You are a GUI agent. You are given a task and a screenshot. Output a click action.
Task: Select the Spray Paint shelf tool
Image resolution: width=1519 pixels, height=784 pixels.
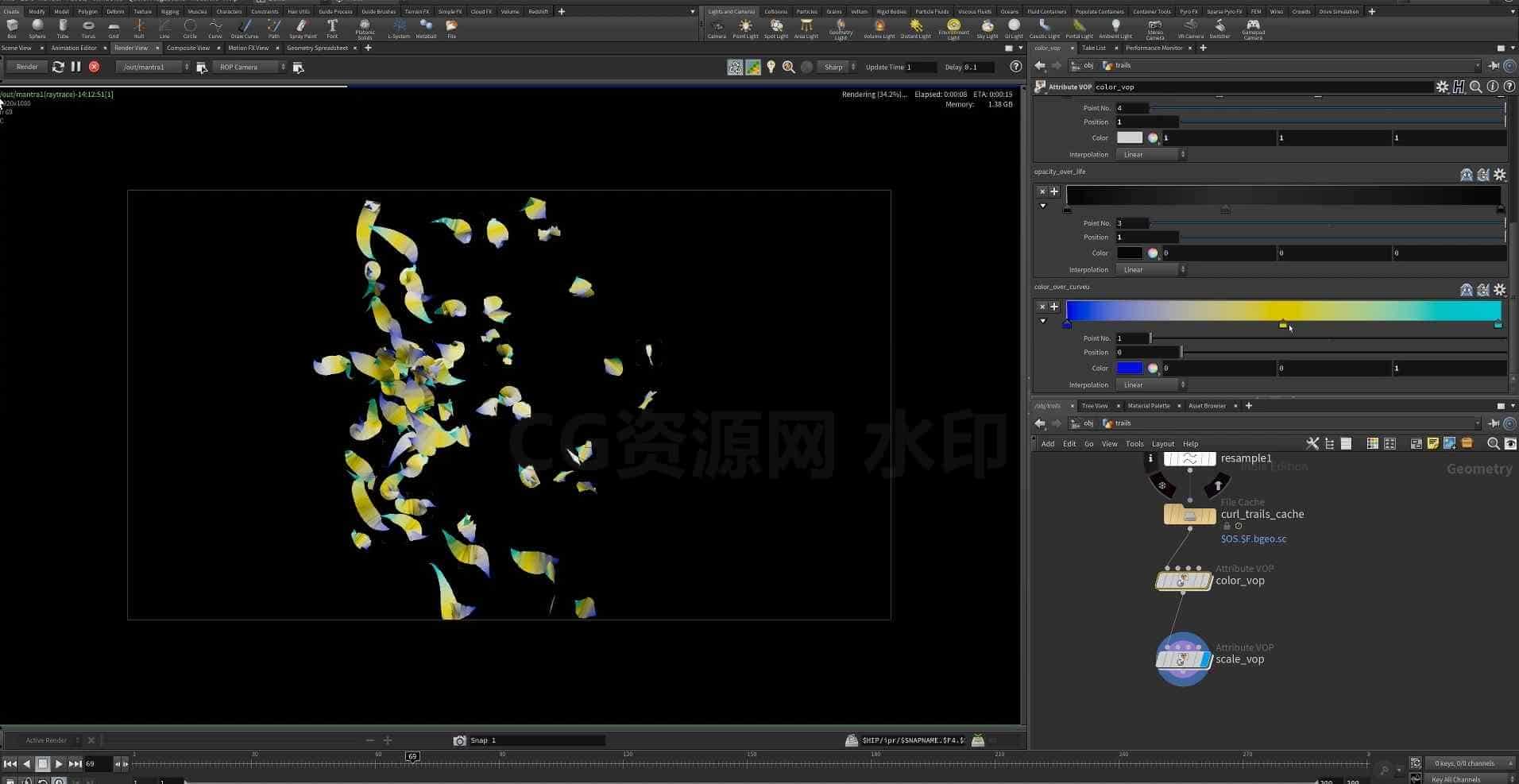[x=303, y=29]
